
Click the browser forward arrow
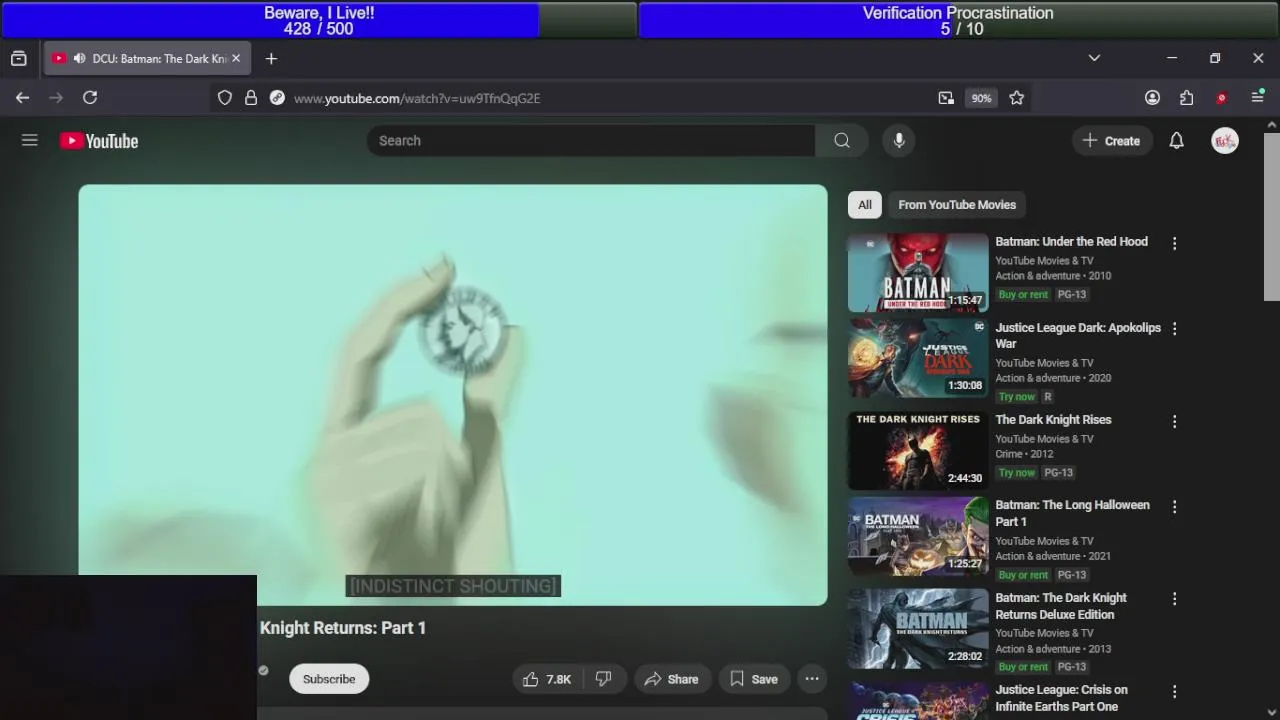[56, 98]
